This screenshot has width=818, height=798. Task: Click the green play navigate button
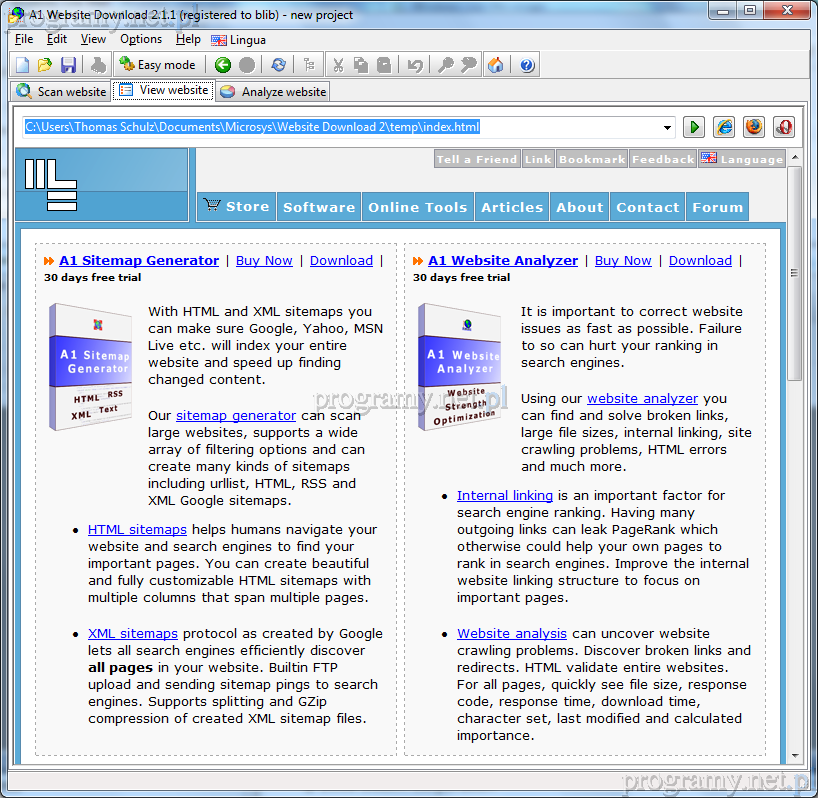[694, 127]
